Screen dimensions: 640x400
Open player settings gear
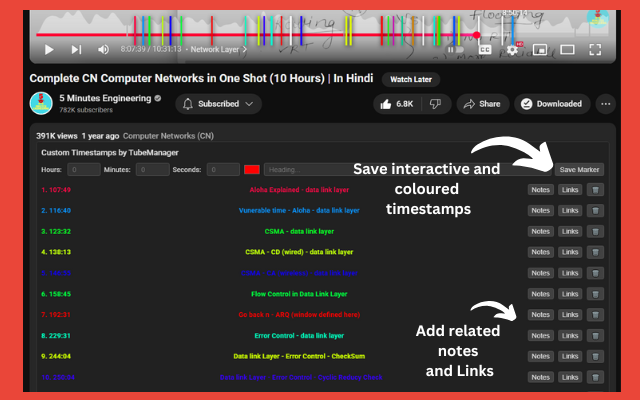click(512, 50)
